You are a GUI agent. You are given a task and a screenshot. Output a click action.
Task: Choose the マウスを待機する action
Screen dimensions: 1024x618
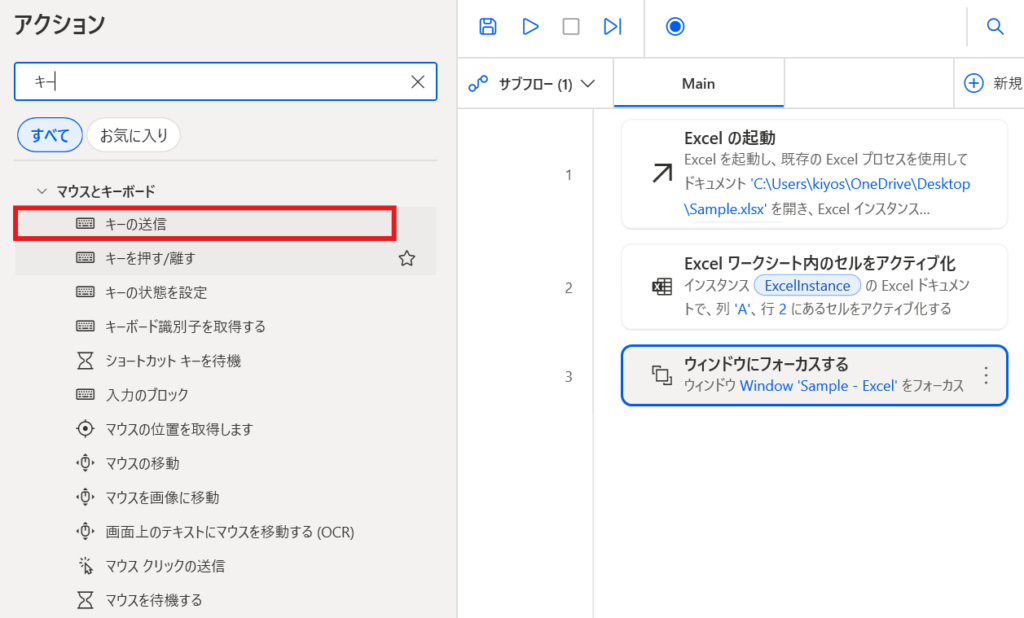click(x=225, y=600)
